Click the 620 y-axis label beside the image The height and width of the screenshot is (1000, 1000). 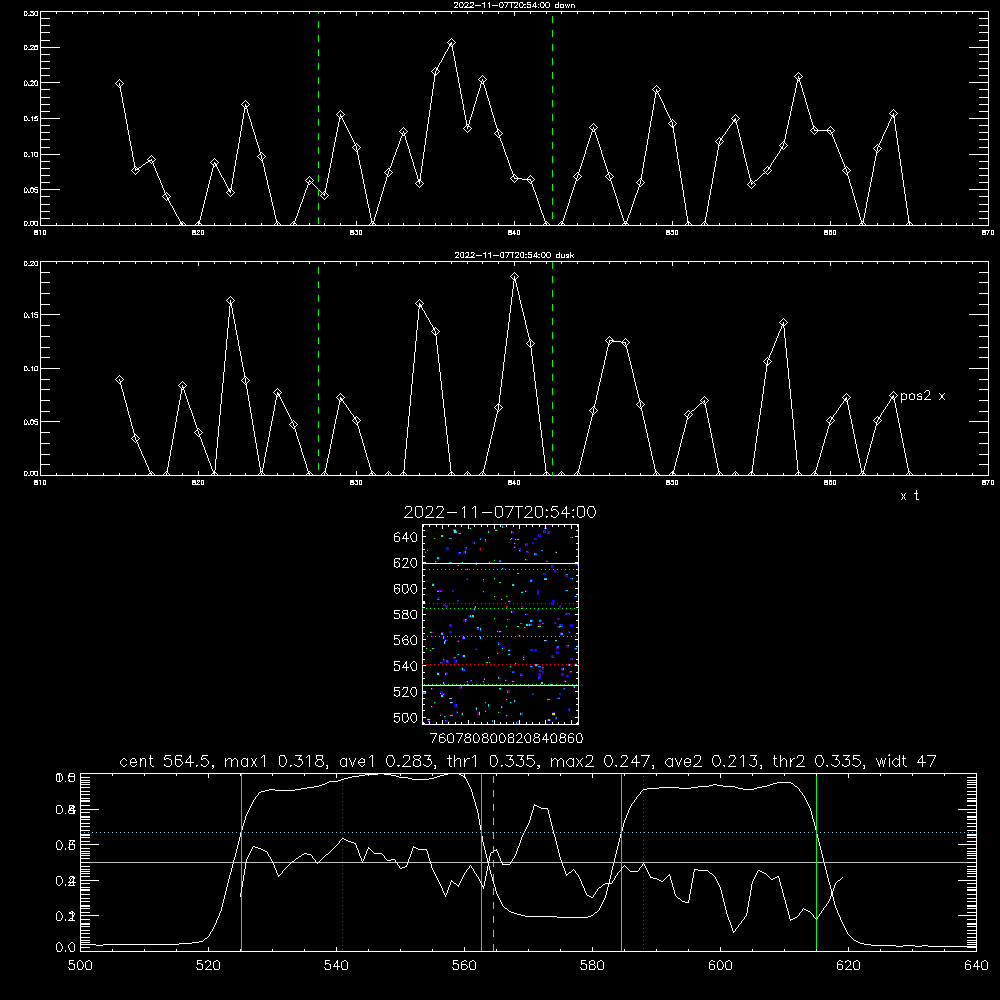click(406, 563)
